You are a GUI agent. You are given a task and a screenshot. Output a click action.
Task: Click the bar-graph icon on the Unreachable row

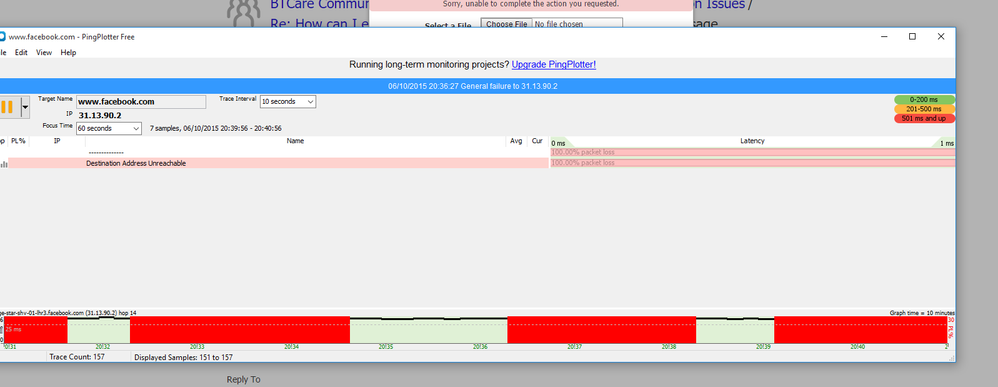[4, 164]
